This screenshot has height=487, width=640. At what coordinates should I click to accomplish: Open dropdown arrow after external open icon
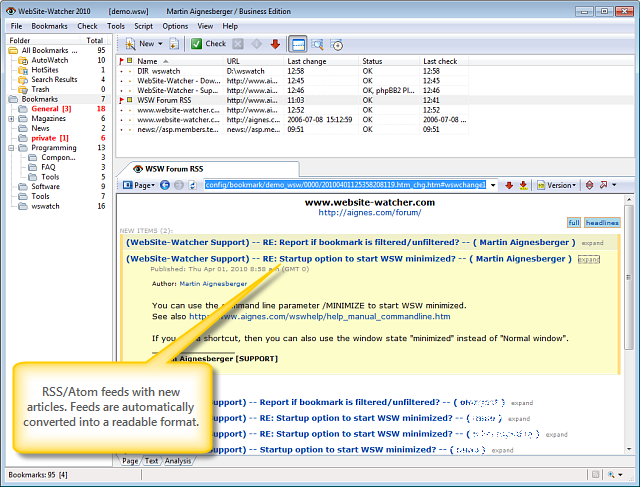pos(614,185)
